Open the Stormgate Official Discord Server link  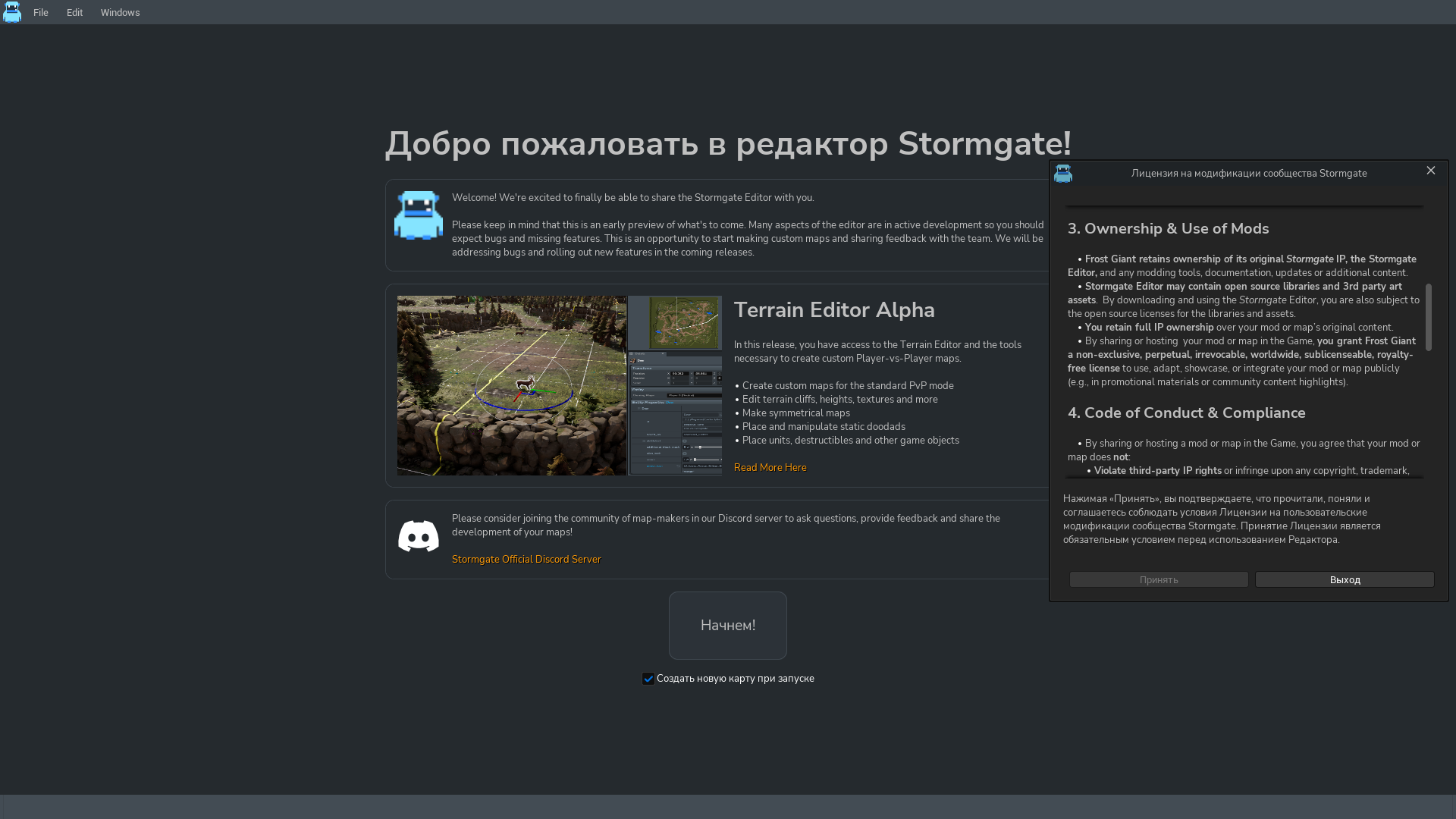[526, 560]
